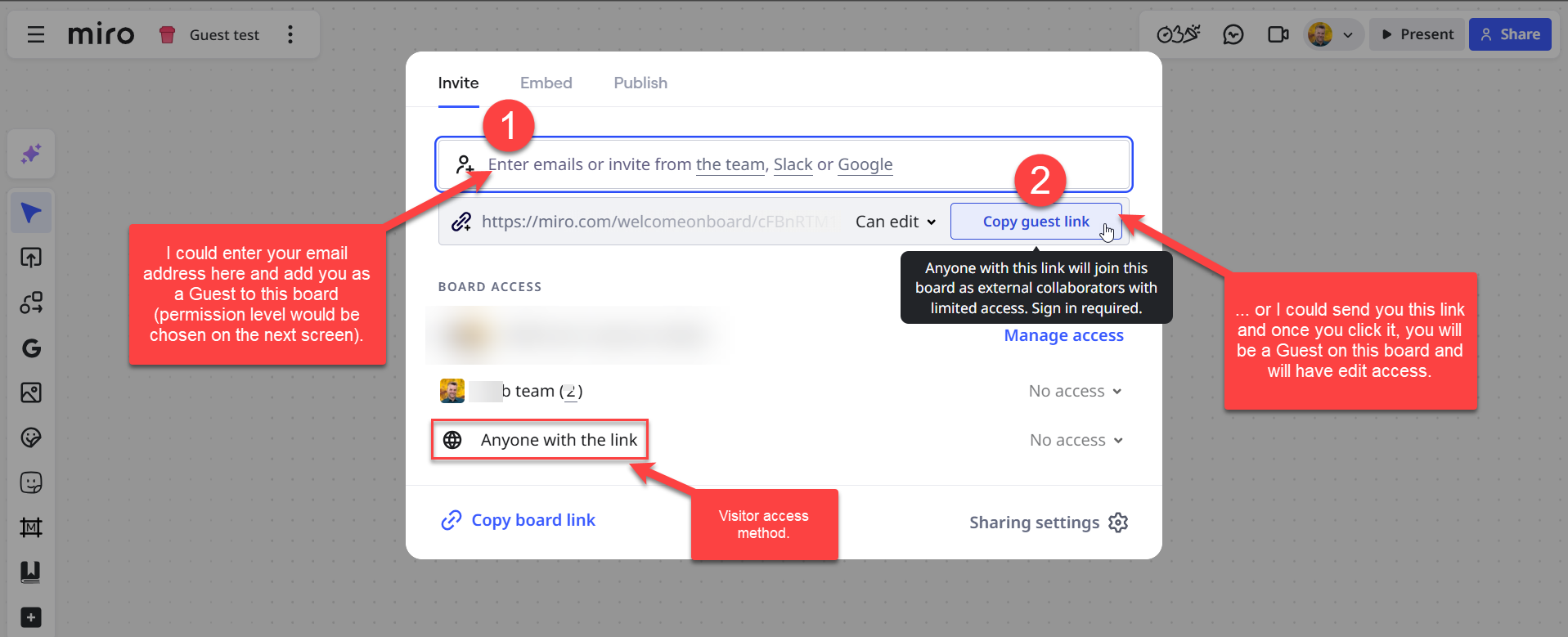This screenshot has height=637, width=1568.
Task: Open the Miro AI sparkle tool
Action: point(31,154)
